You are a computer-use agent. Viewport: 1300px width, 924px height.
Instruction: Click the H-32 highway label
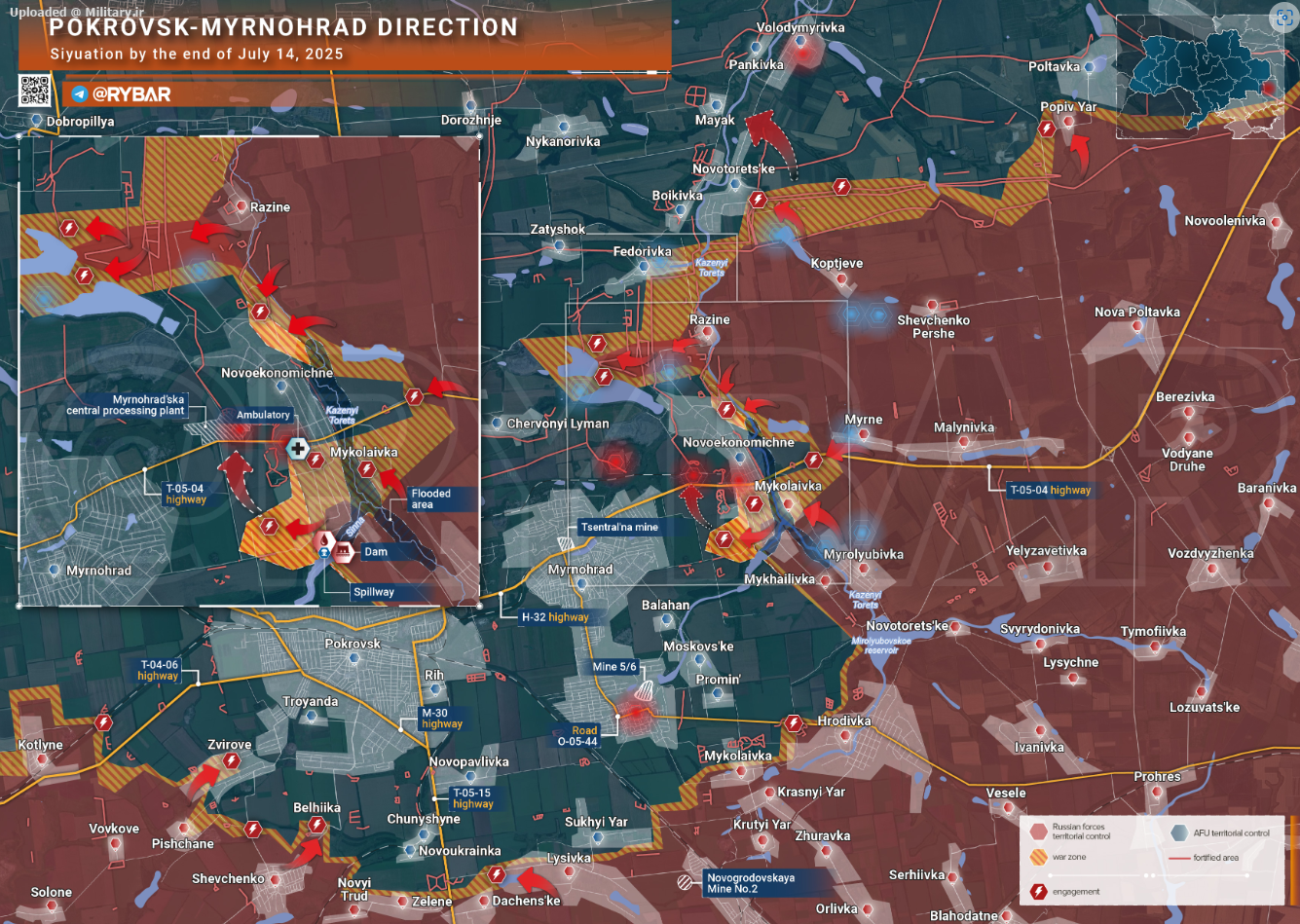(555, 617)
